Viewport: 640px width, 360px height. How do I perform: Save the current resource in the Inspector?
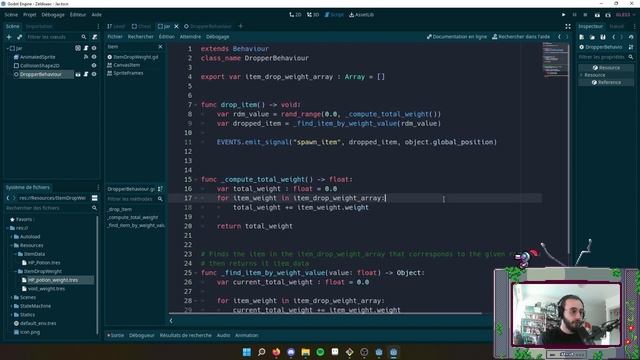point(603,37)
